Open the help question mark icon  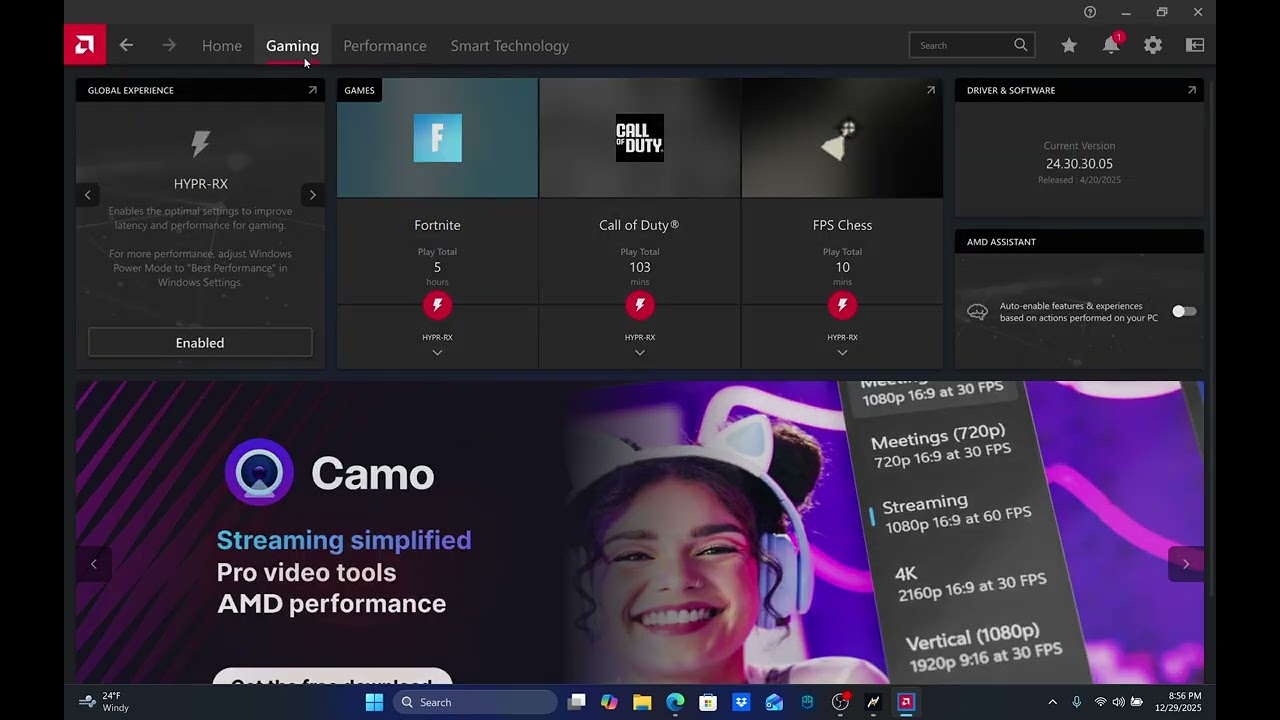(x=1090, y=12)
